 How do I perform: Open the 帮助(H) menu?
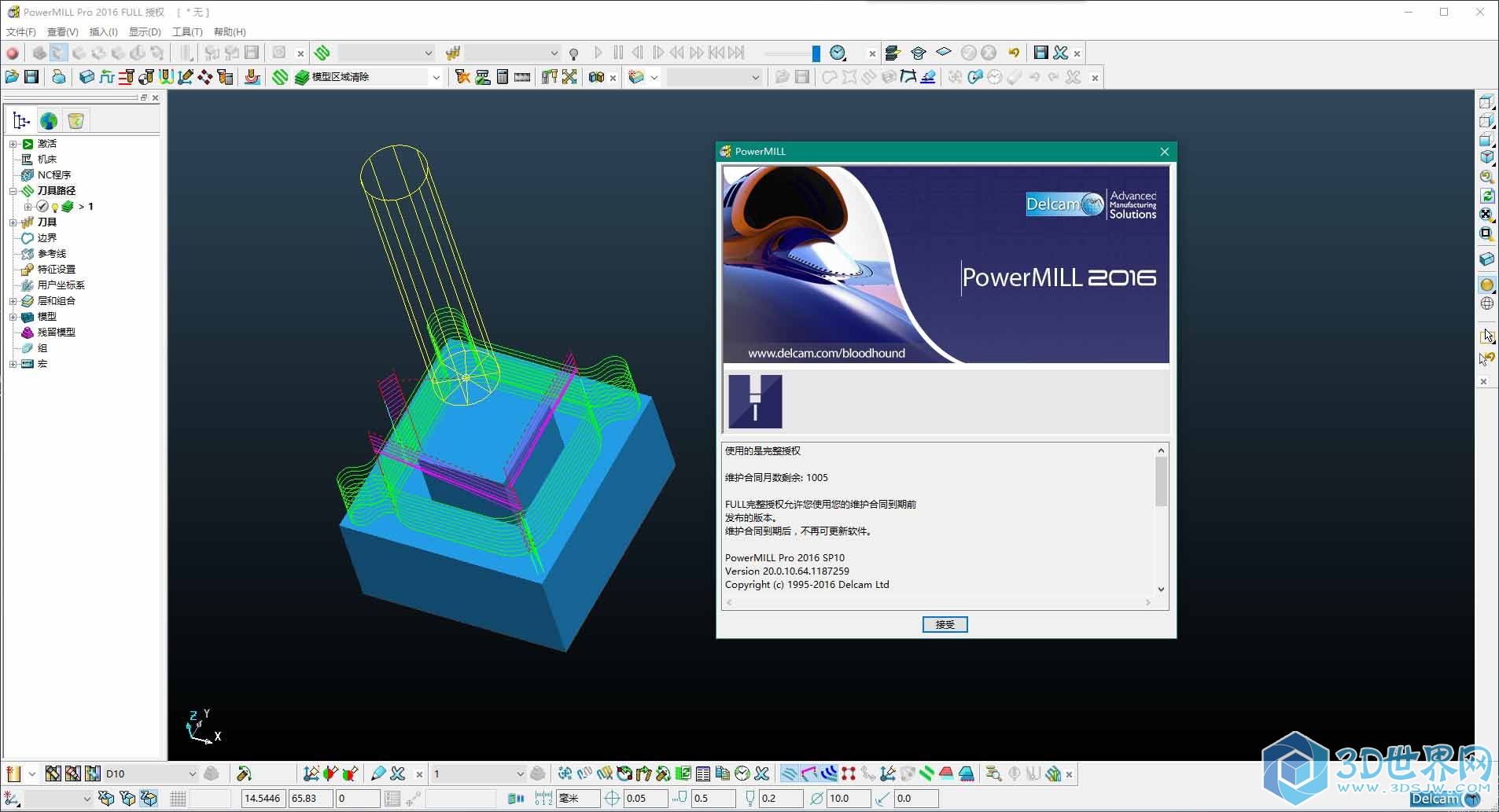[230, 32]
